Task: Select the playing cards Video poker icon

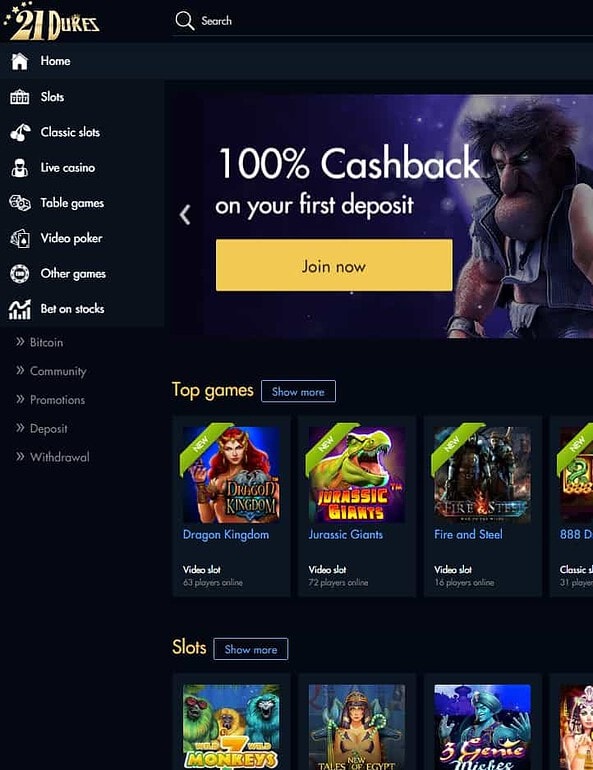Action: click(20, 239)
